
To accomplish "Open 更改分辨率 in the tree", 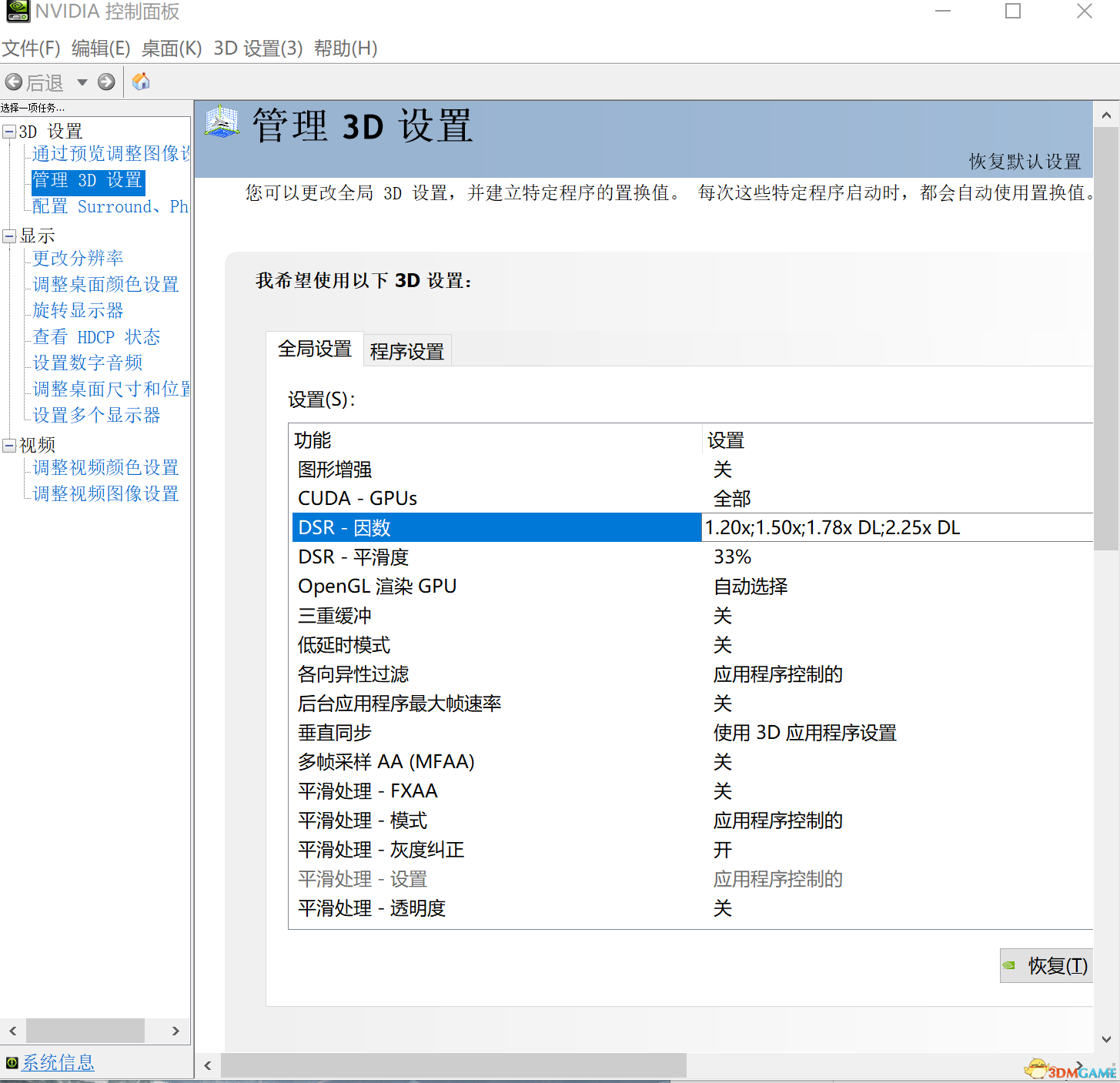I will [x=78, y=258].
